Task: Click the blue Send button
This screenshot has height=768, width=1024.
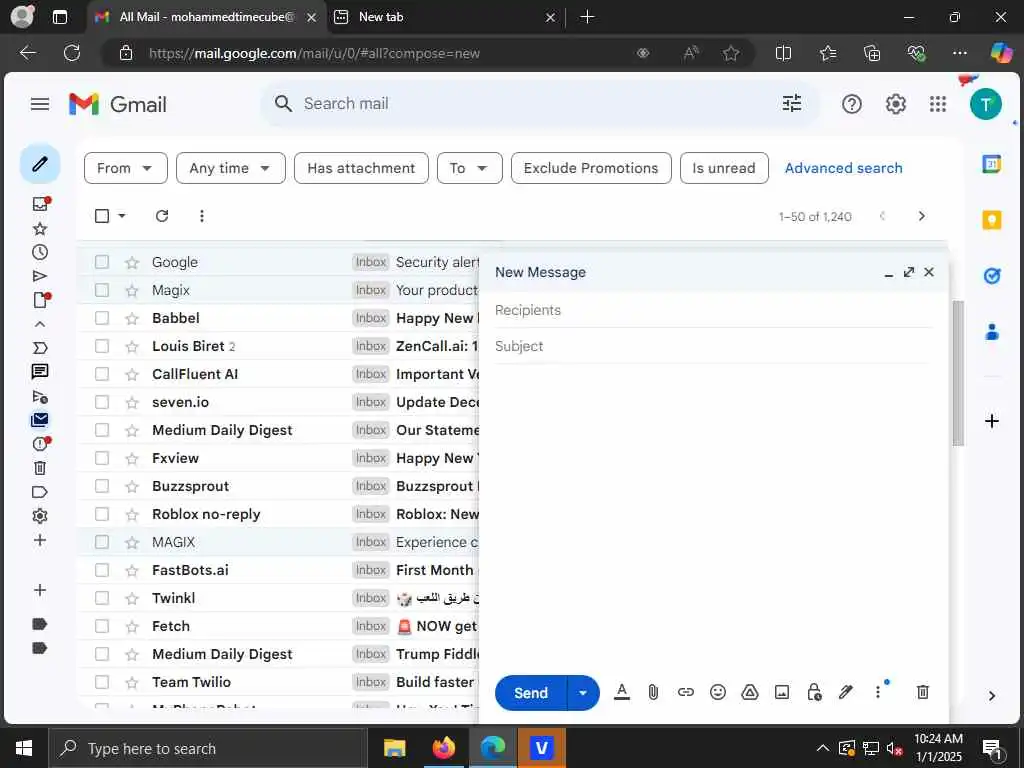Action: coord(531,693)
